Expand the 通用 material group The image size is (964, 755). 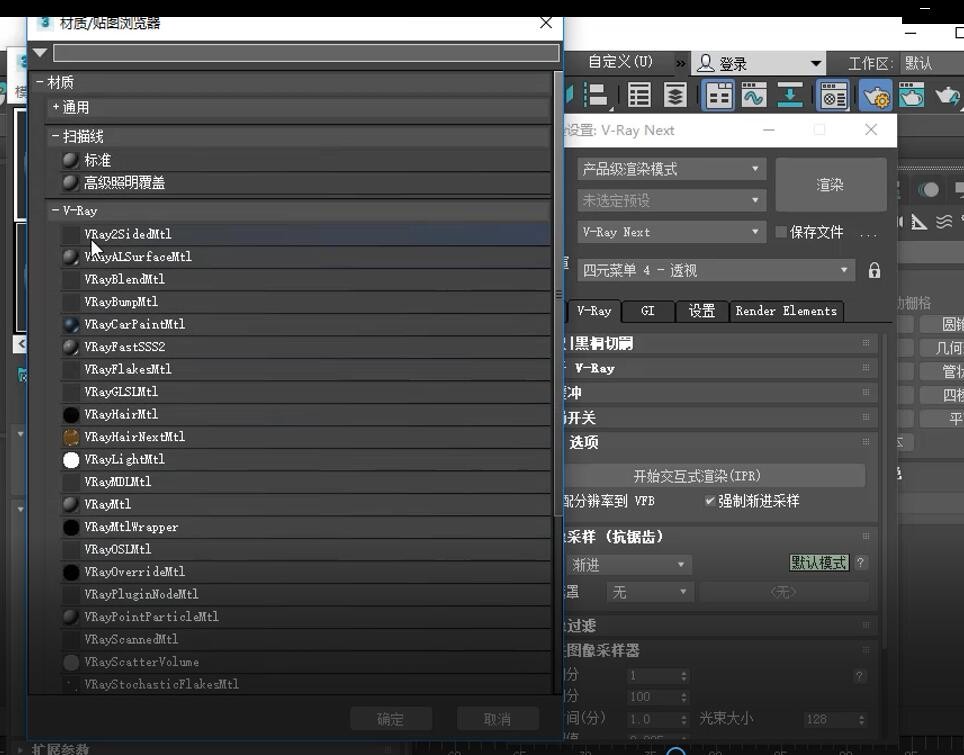coord(55,107)
